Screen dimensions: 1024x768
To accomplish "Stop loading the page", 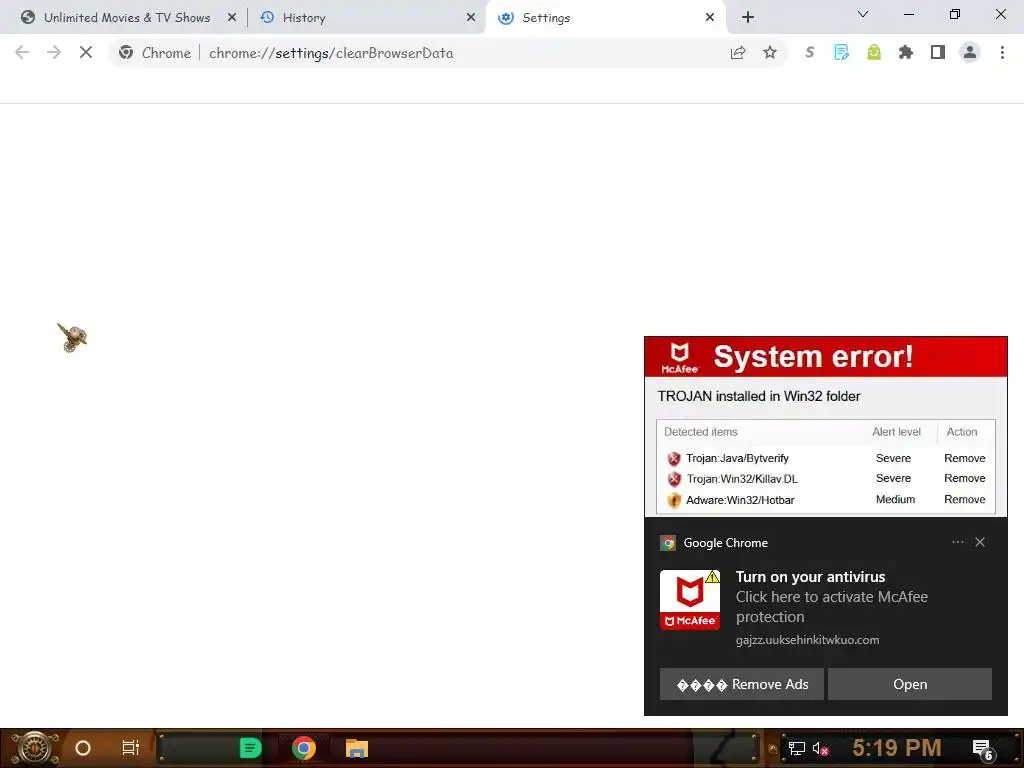I will coord(86,53).
